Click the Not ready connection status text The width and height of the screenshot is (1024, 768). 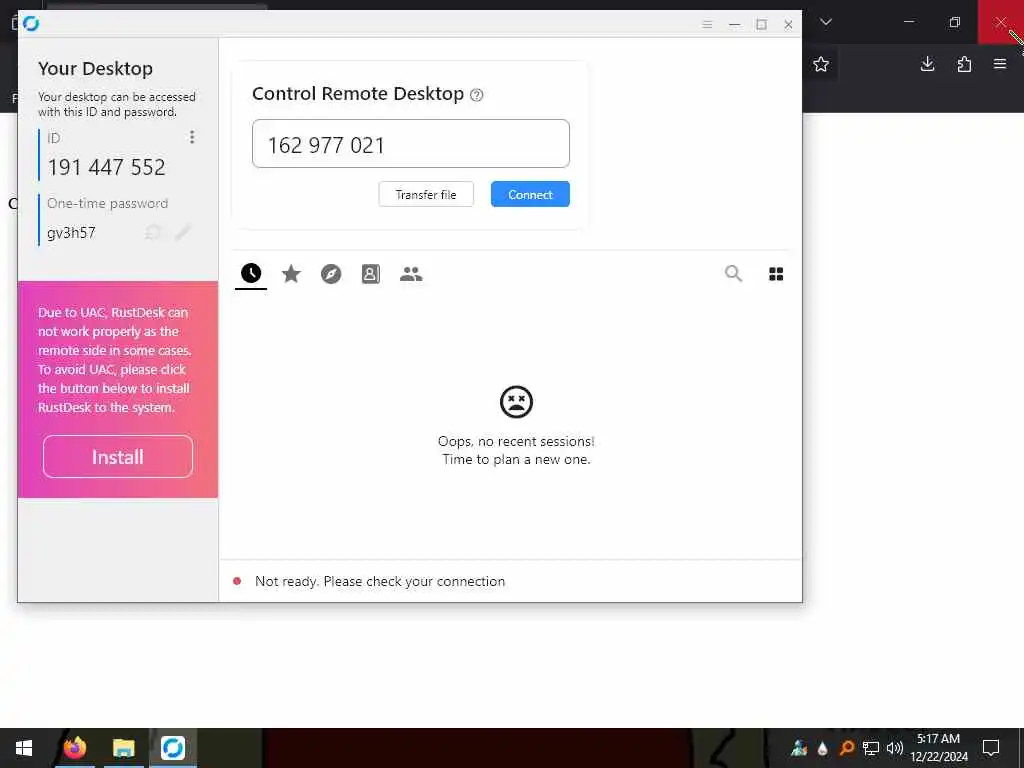(380, 581)
